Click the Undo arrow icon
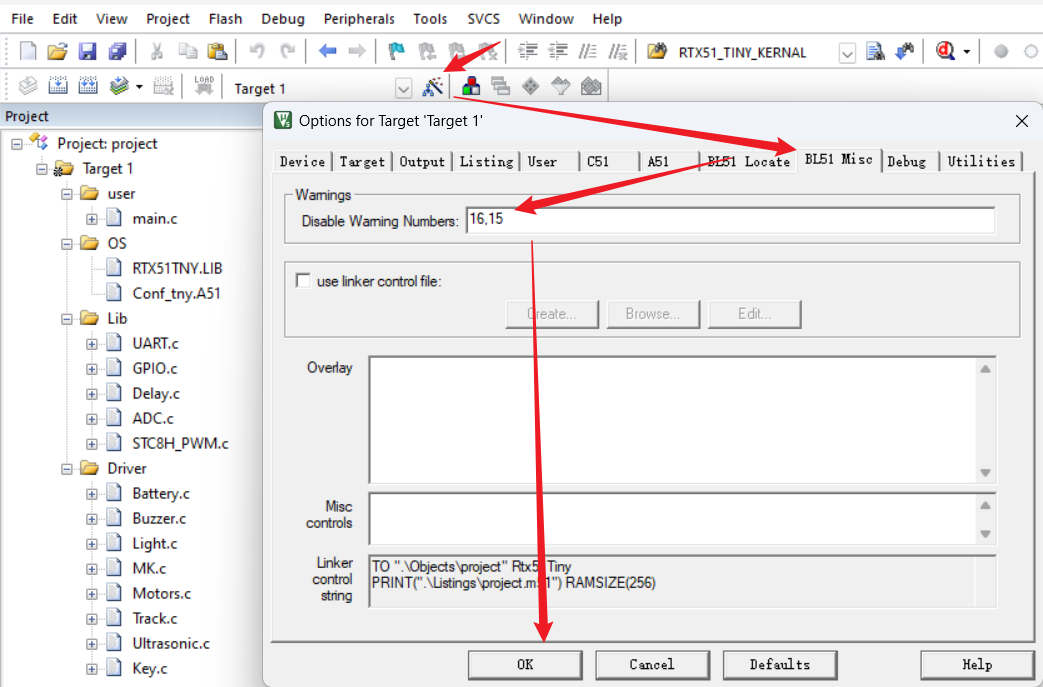Screen dimensions: 1043x687 (x=257, y=51)
